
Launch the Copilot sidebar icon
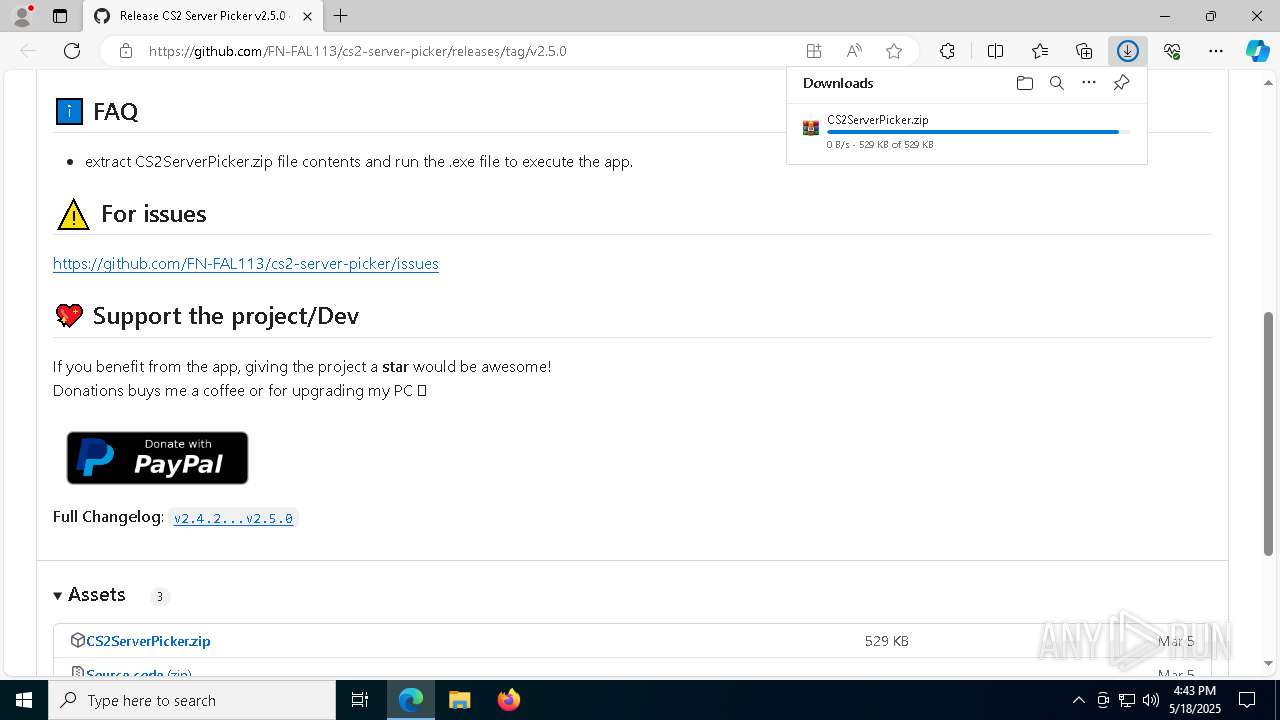pyautogui.click(x=1258, y=51)
